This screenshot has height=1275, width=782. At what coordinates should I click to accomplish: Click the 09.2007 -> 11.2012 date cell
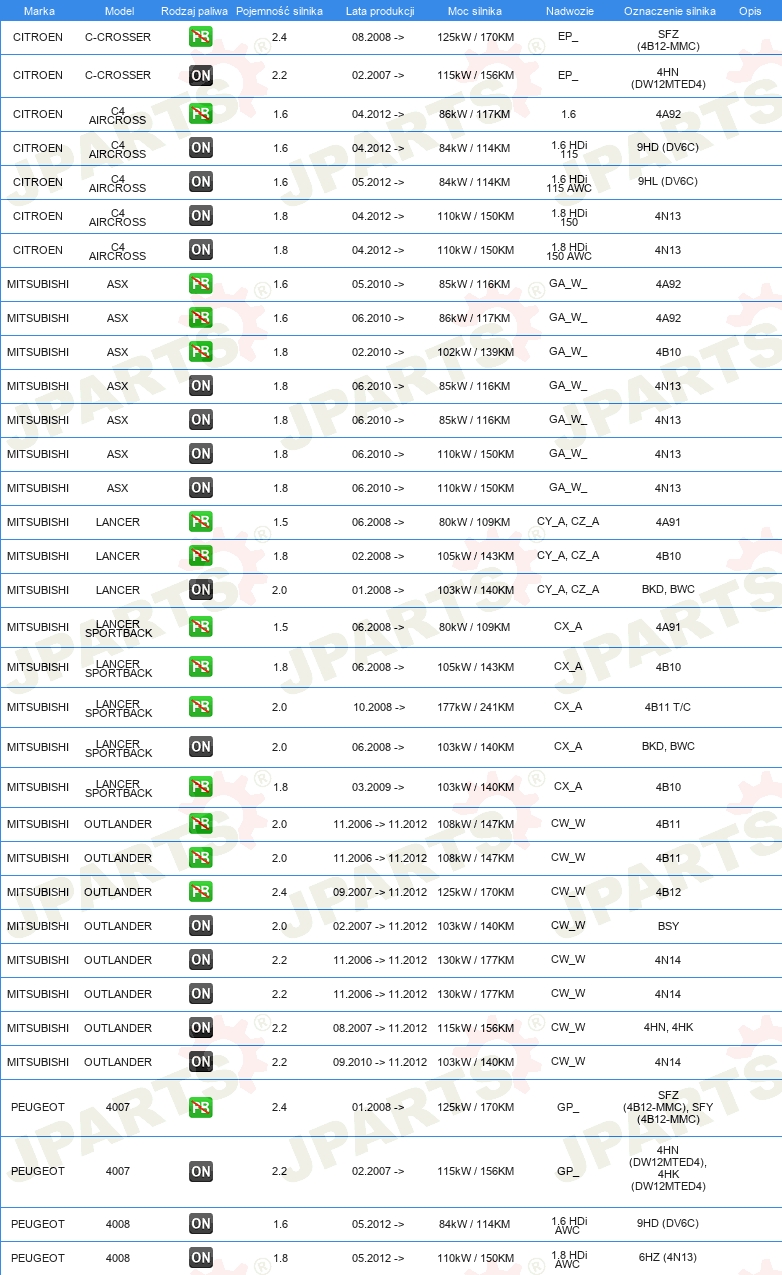coord(380,892)
